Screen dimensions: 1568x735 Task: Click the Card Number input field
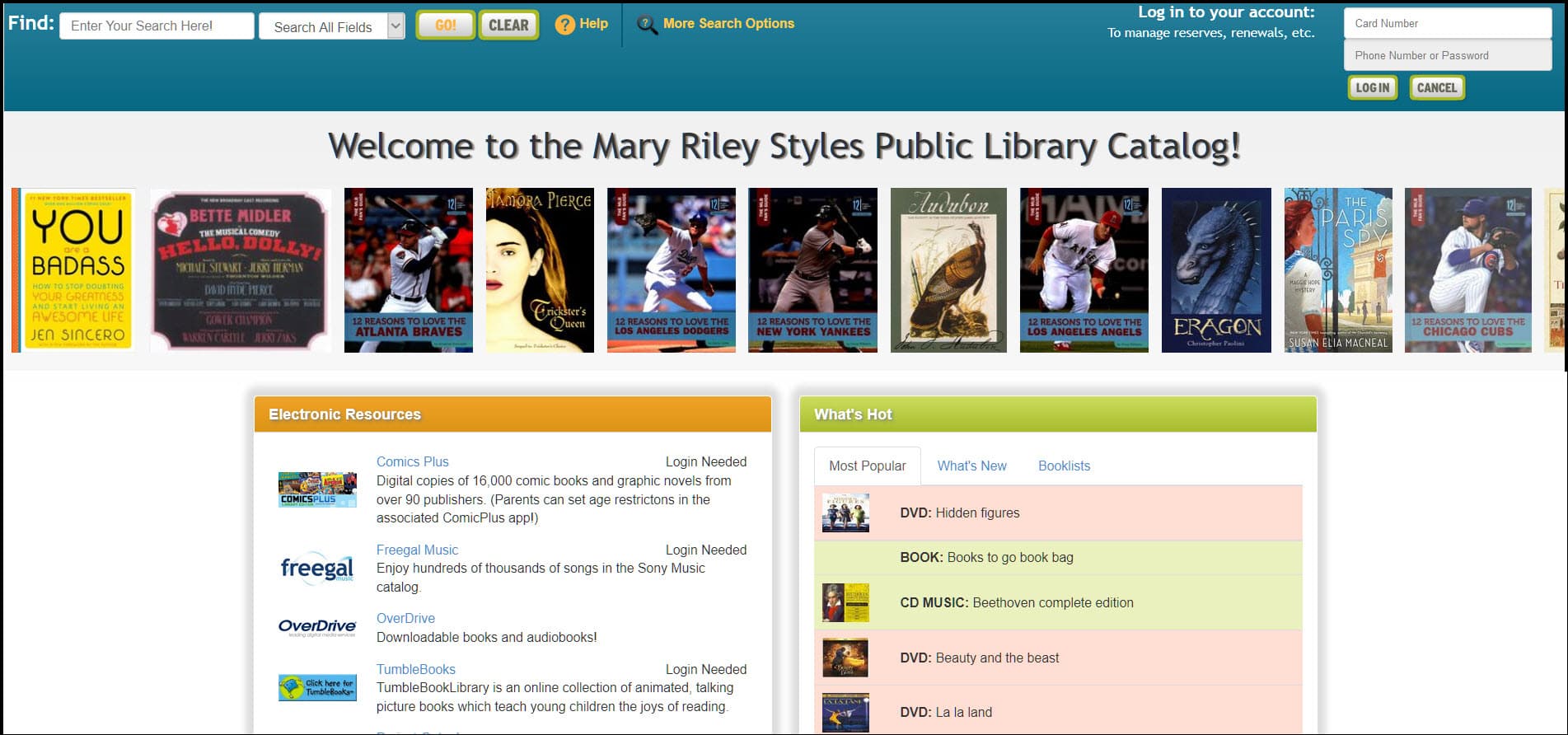(1447, 23)
